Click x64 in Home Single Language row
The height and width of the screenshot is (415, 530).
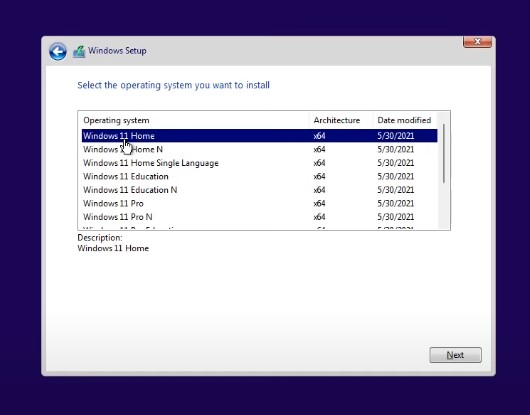(x=319, y=163)
